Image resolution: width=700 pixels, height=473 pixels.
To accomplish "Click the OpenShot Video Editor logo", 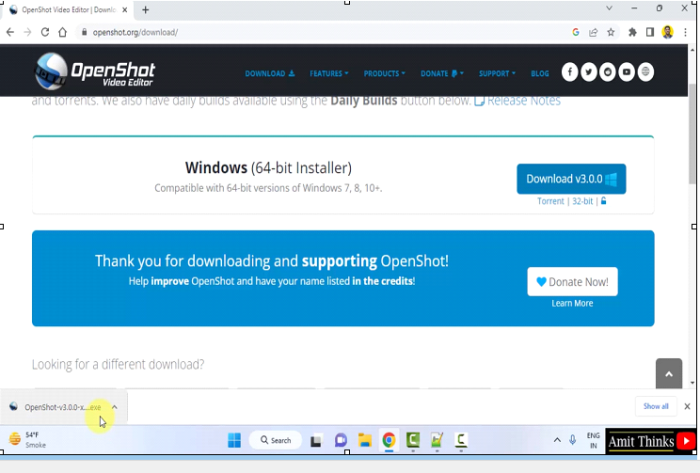I will pos(95,71).
